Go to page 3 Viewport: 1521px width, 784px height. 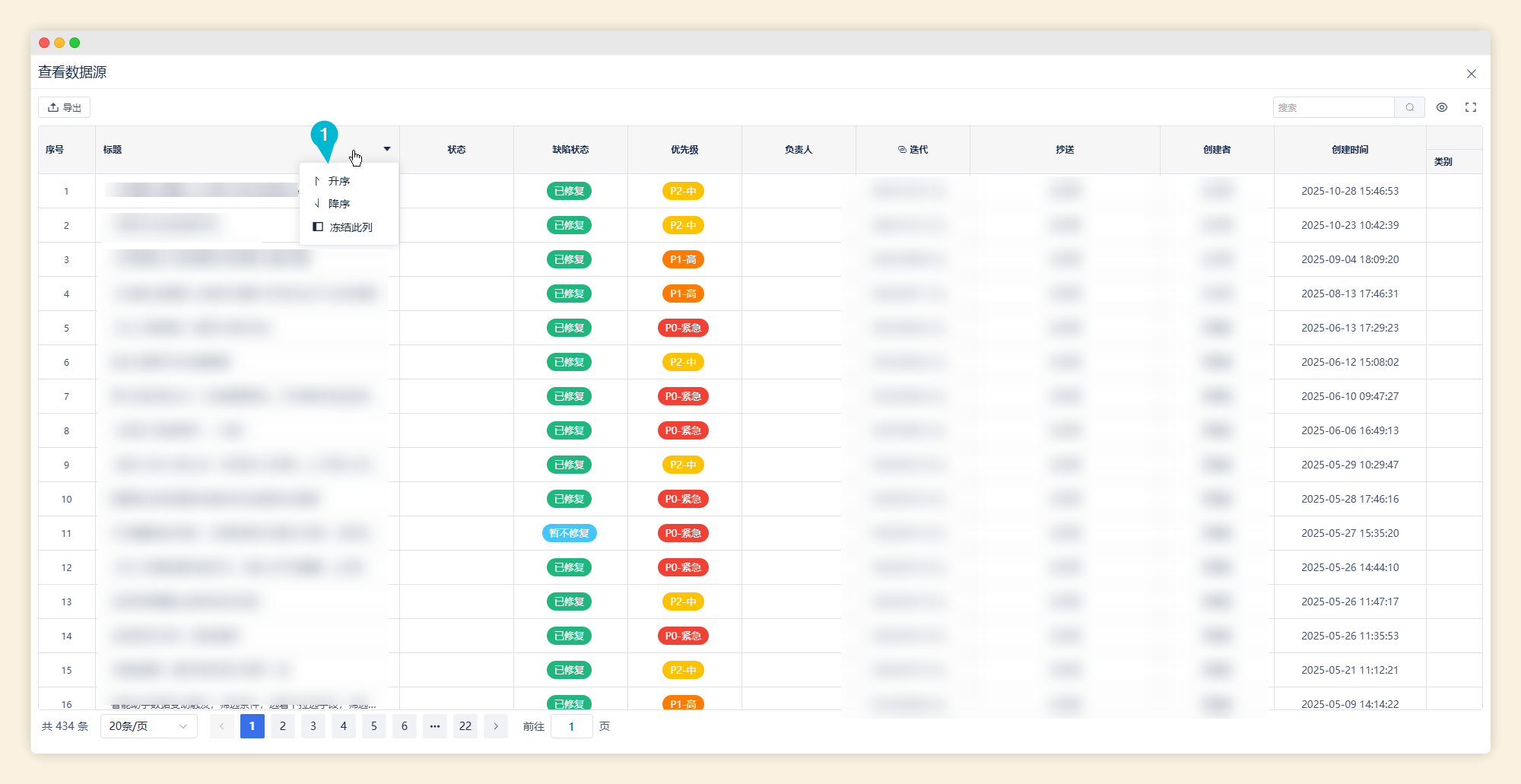pos(313,726)
